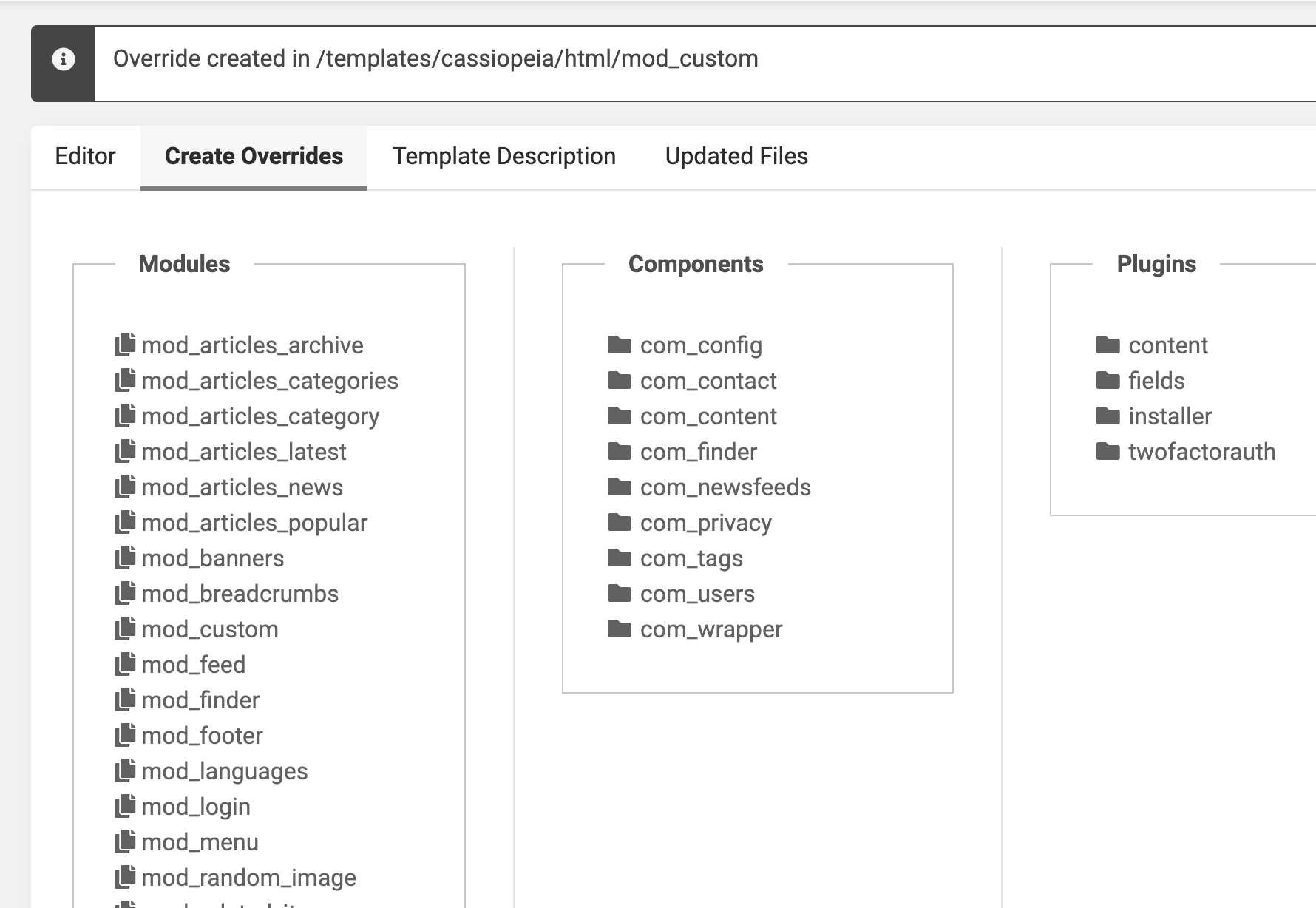Click the folder icon for com_privacy
This screenshot has width=1316, height=908.
(x=619, y=522)
